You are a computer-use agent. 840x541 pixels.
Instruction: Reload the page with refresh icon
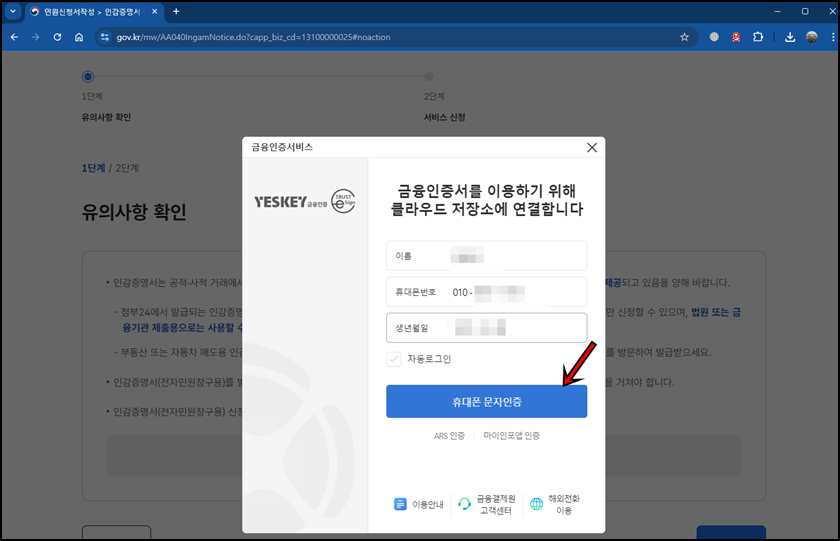point(57,37)
